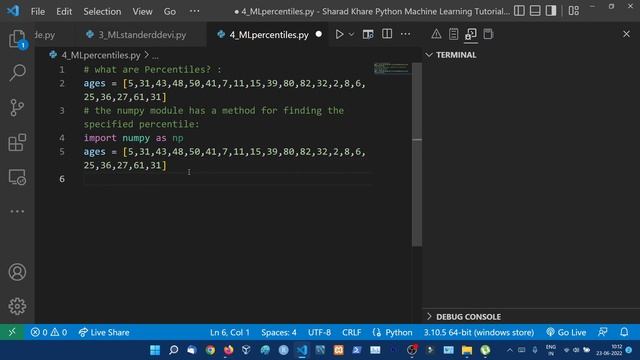Collapse the TERMINAL section
The height and width of the screenshot is (360, 640).
click(x=429, y=55)
